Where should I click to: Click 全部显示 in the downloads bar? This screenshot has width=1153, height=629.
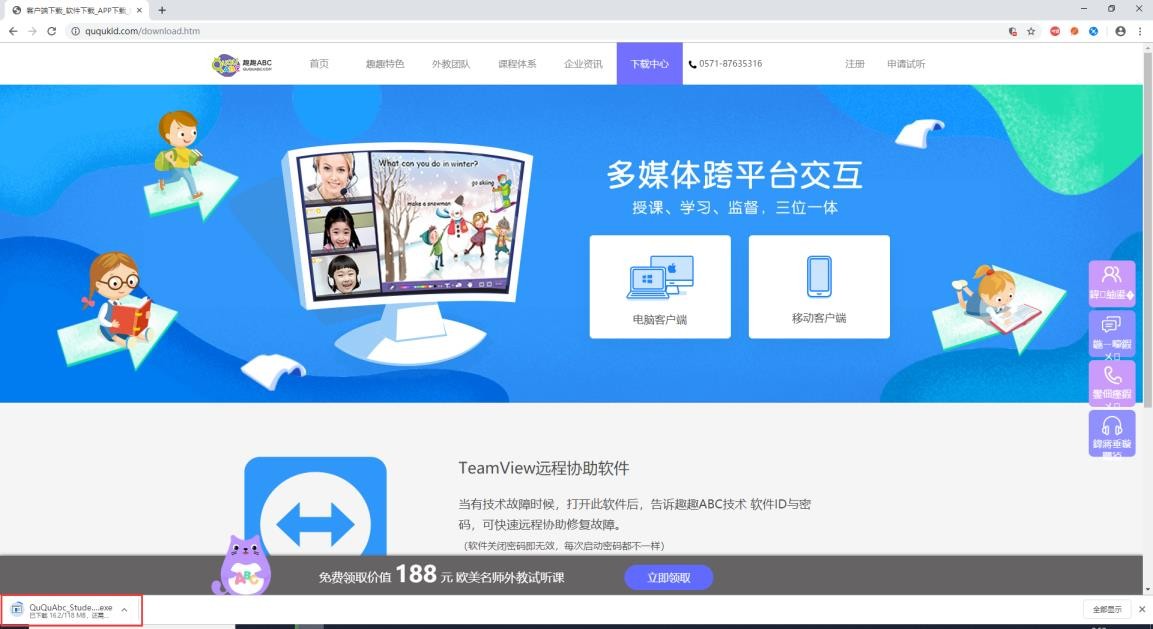pyautogui.click(x=1107, y=609)
